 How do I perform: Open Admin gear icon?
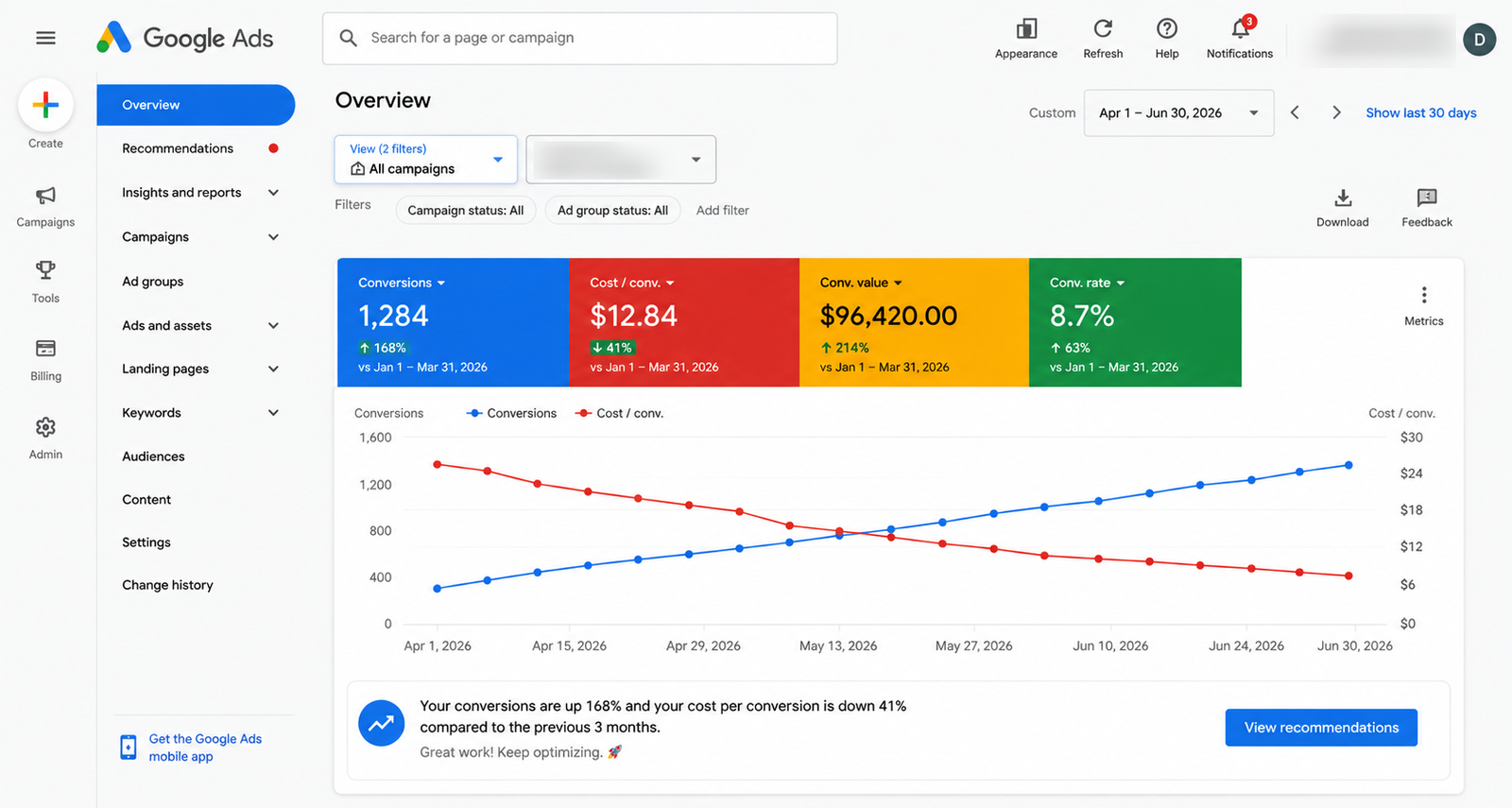[x=45, y=427]
